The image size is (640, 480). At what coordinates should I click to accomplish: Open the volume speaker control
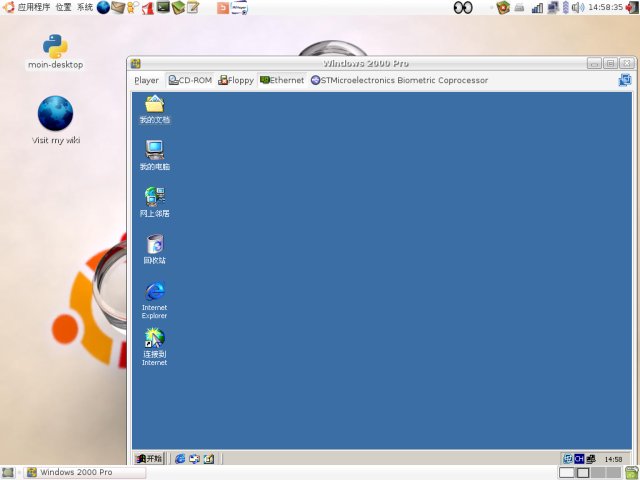pyautogui.click(x=578, y=7)
